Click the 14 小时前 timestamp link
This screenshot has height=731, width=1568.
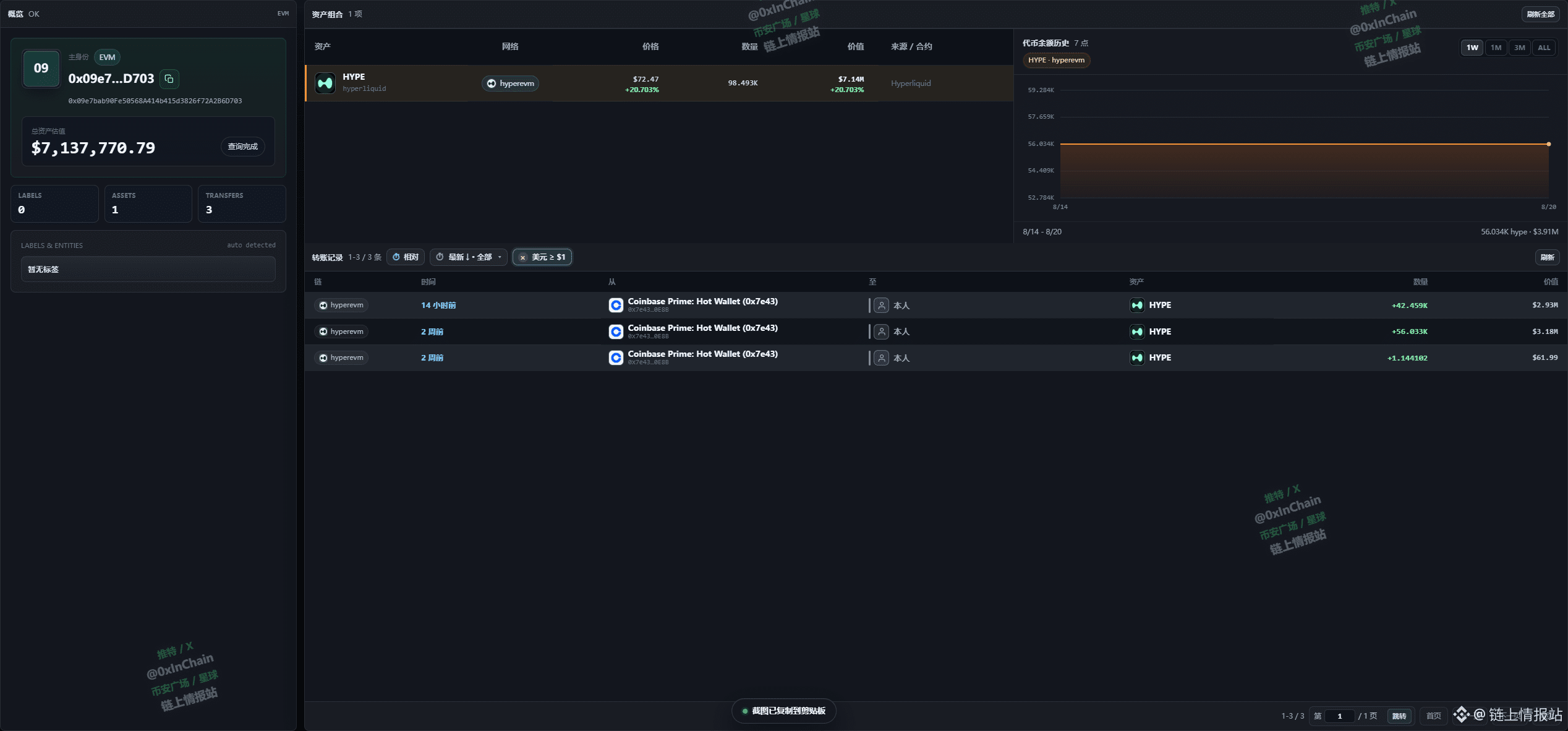coord(438,306)
